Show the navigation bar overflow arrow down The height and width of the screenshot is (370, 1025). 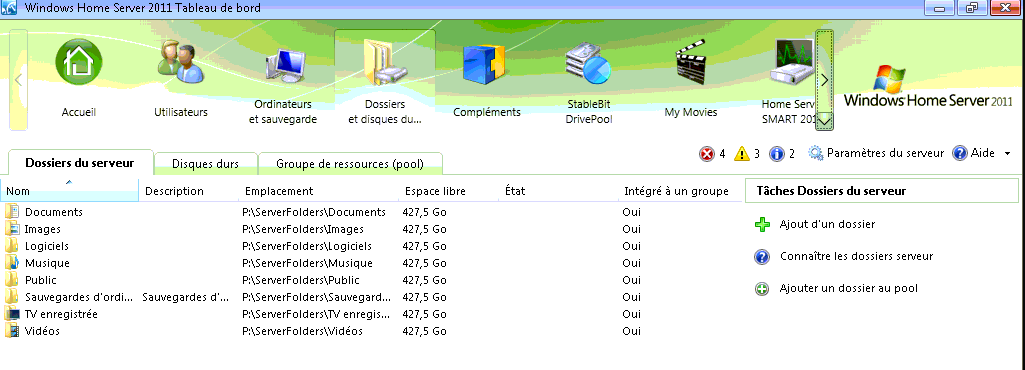(825, 120)
